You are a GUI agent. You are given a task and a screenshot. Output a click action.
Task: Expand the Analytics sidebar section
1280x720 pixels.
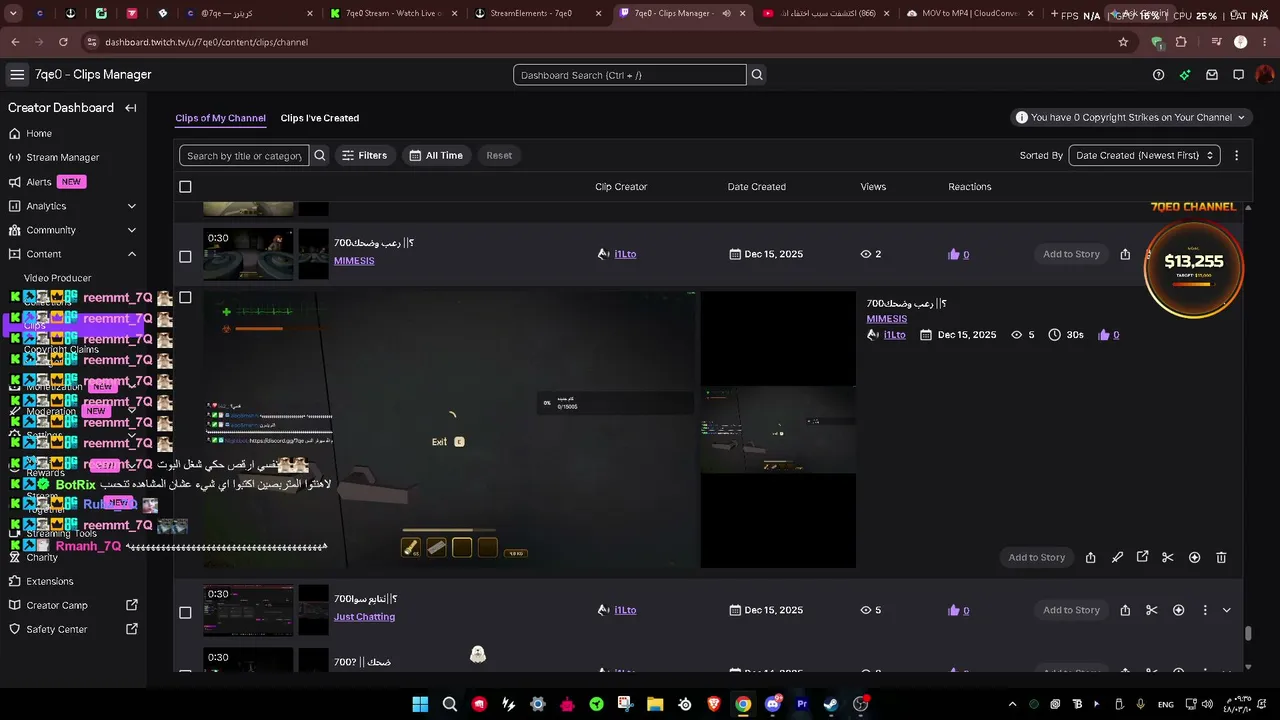[132, 206]
